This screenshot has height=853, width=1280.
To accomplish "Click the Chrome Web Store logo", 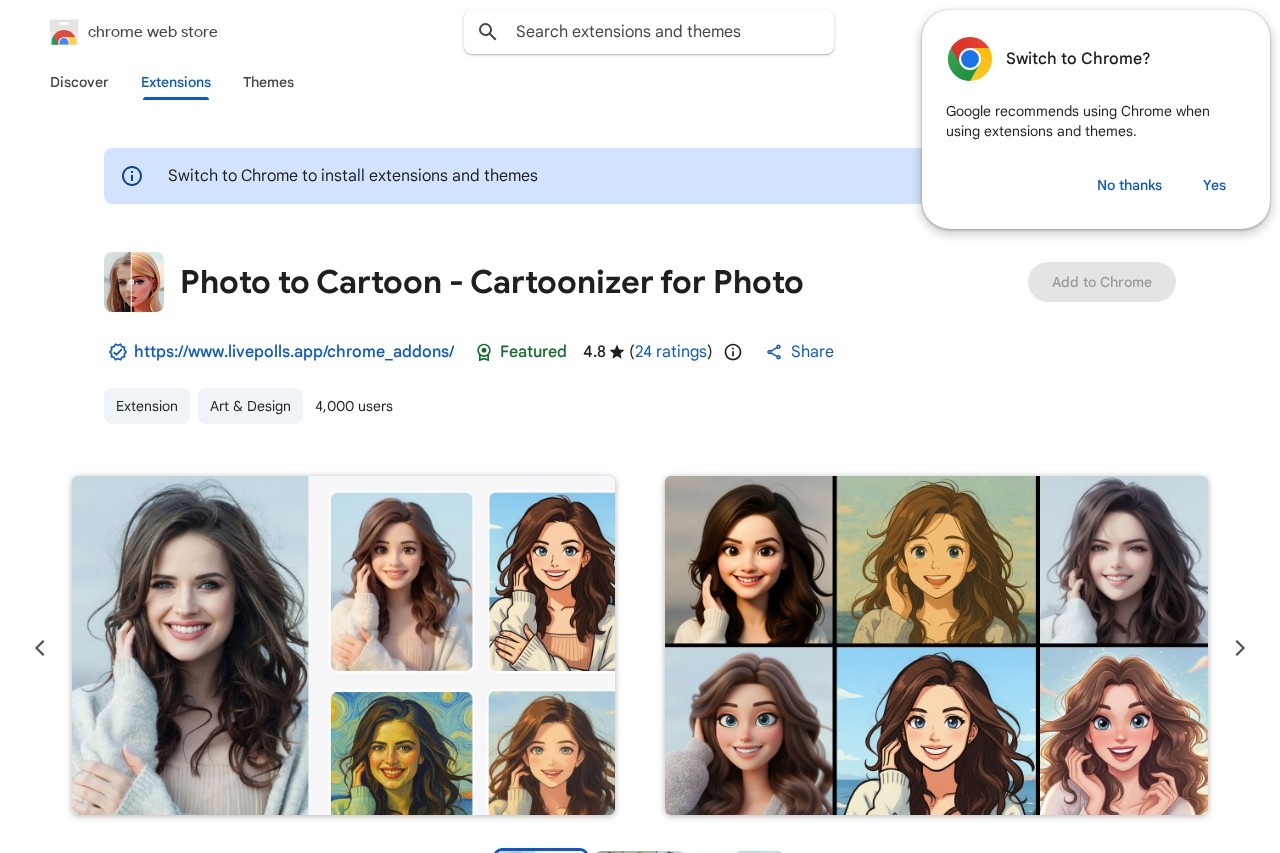I will (x=64, y=32).
